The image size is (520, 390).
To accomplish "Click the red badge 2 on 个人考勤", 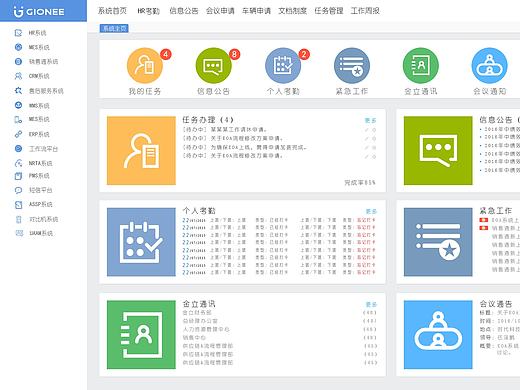I will click(x=304, y=54).
